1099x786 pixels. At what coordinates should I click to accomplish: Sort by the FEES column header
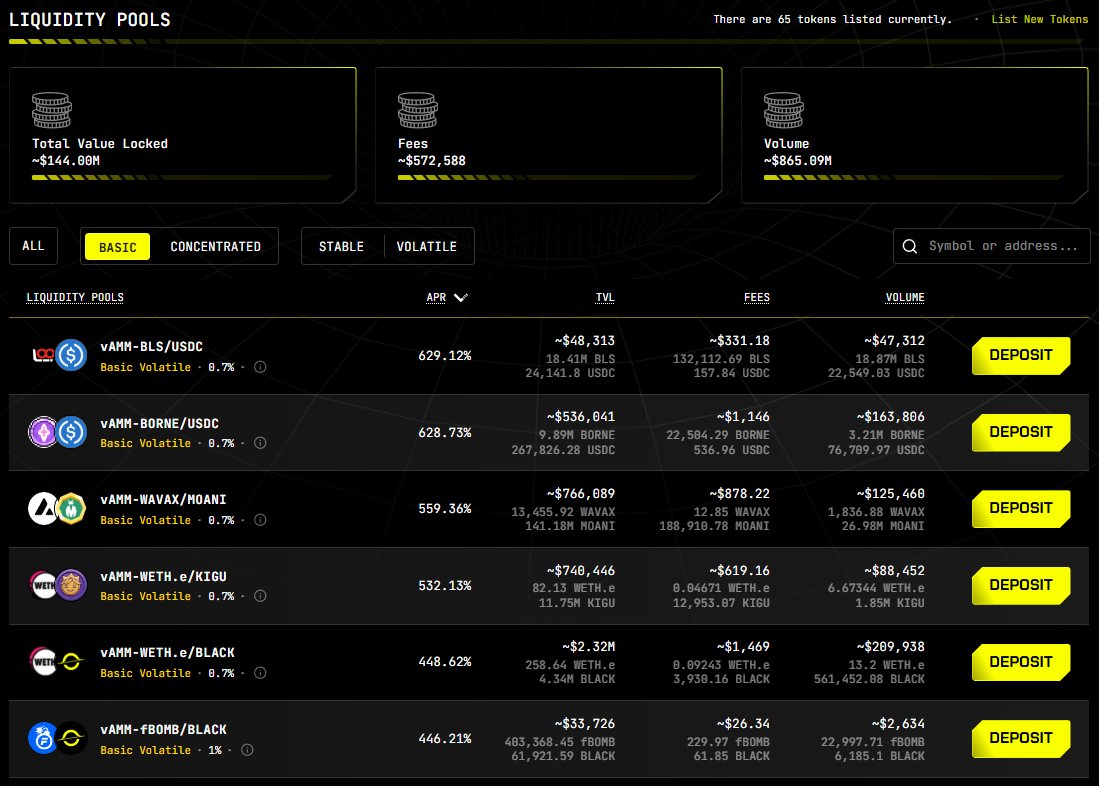tap(756, 297)
